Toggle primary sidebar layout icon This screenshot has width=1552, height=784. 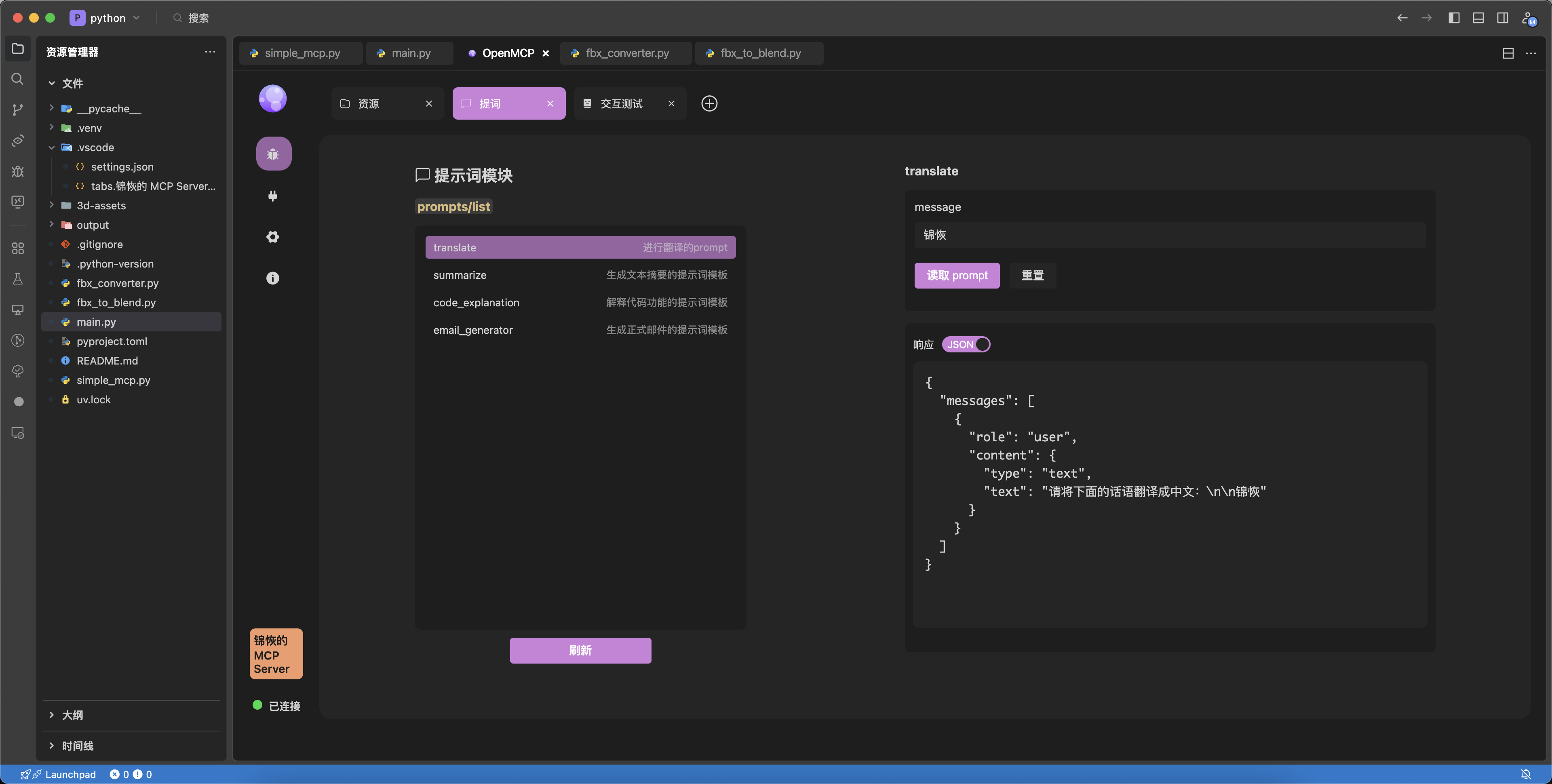pos(1454,18)
